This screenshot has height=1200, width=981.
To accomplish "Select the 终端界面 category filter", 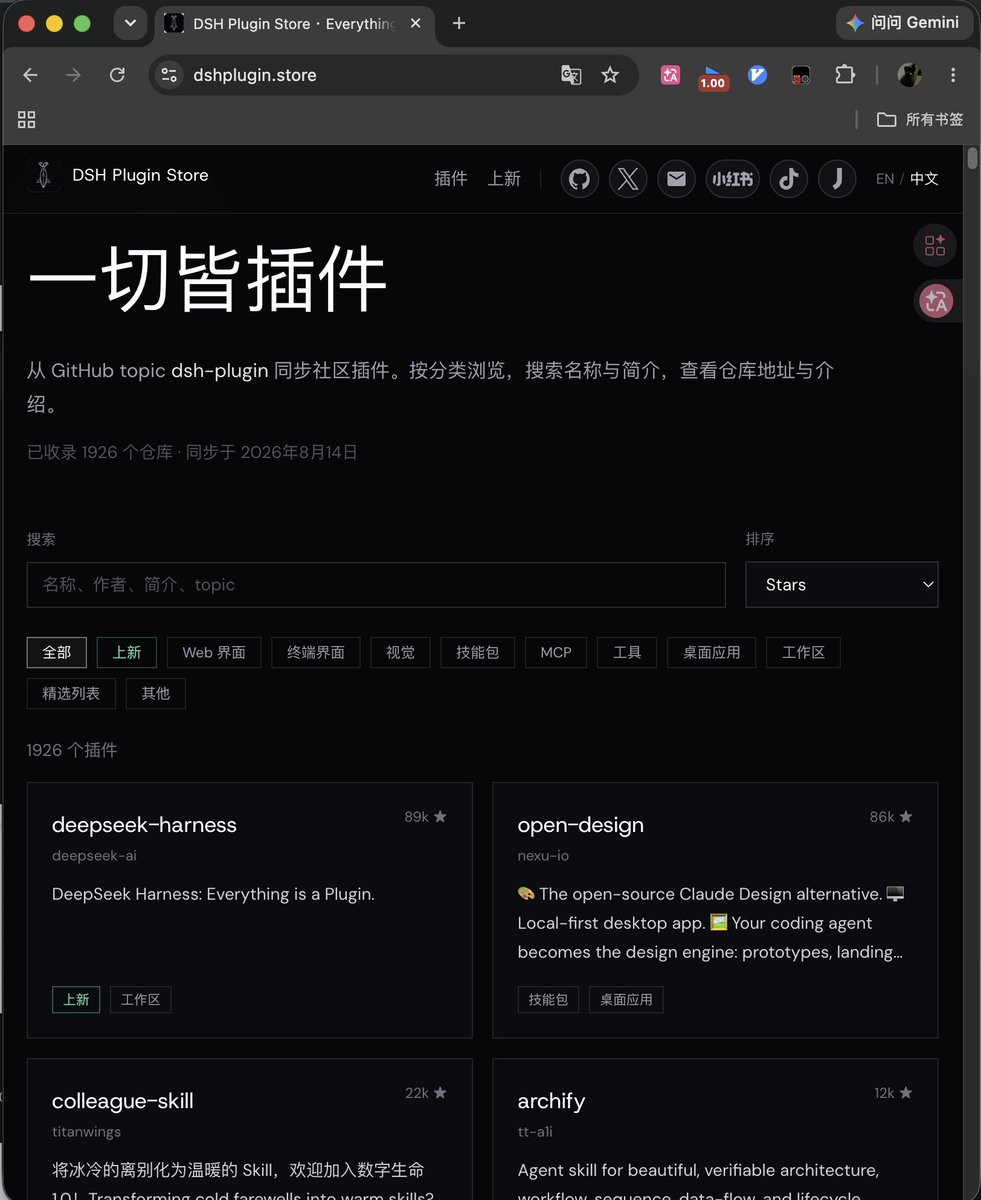I will 316,653.
